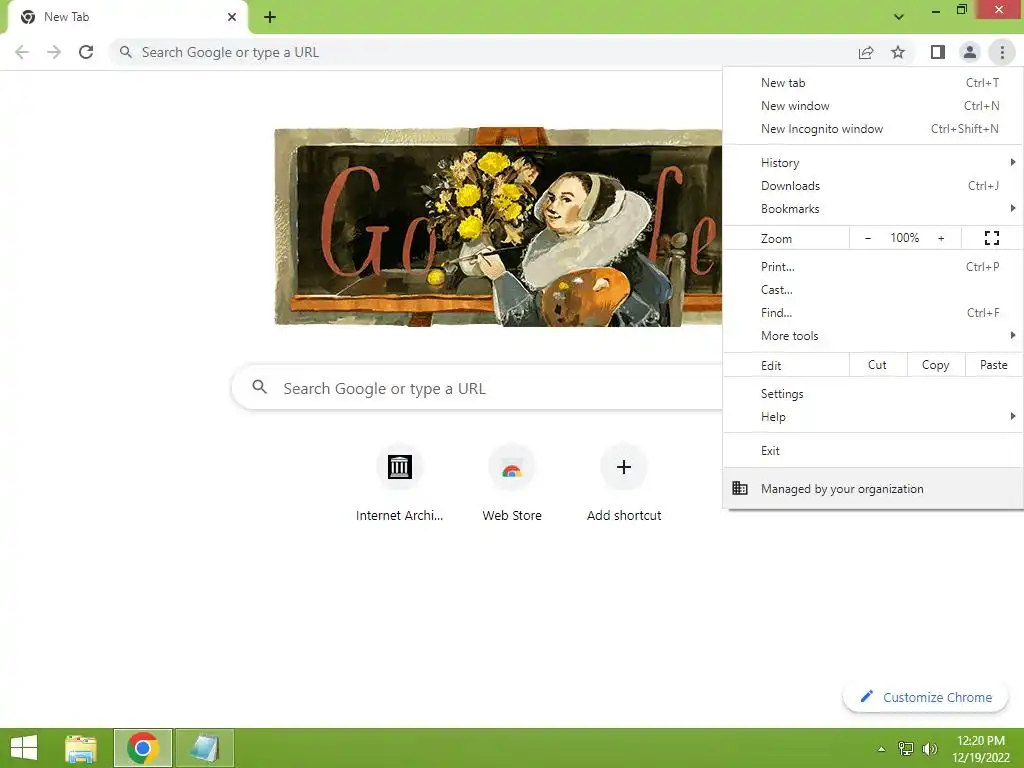Open Downloads from the menu

(873, 185)
